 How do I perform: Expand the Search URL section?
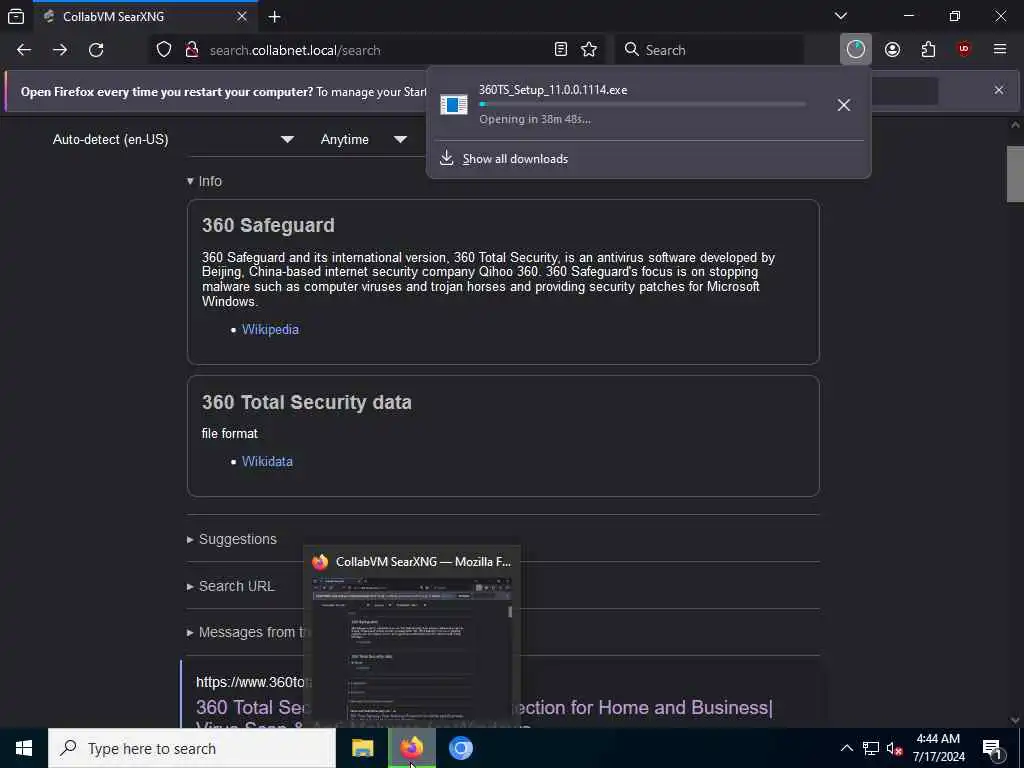pos(231,586)
